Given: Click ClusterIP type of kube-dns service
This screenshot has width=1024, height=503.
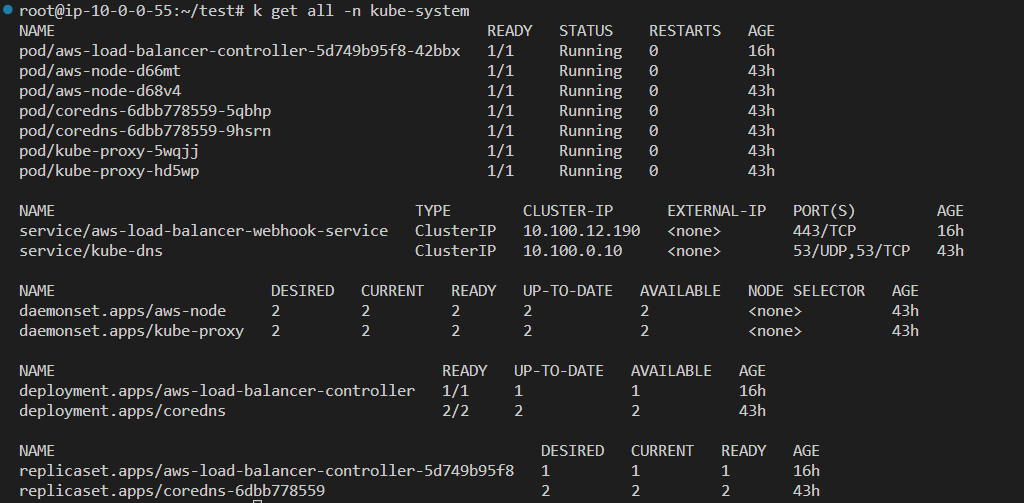Looking at the screenshot, I should (x=455, y=251).
